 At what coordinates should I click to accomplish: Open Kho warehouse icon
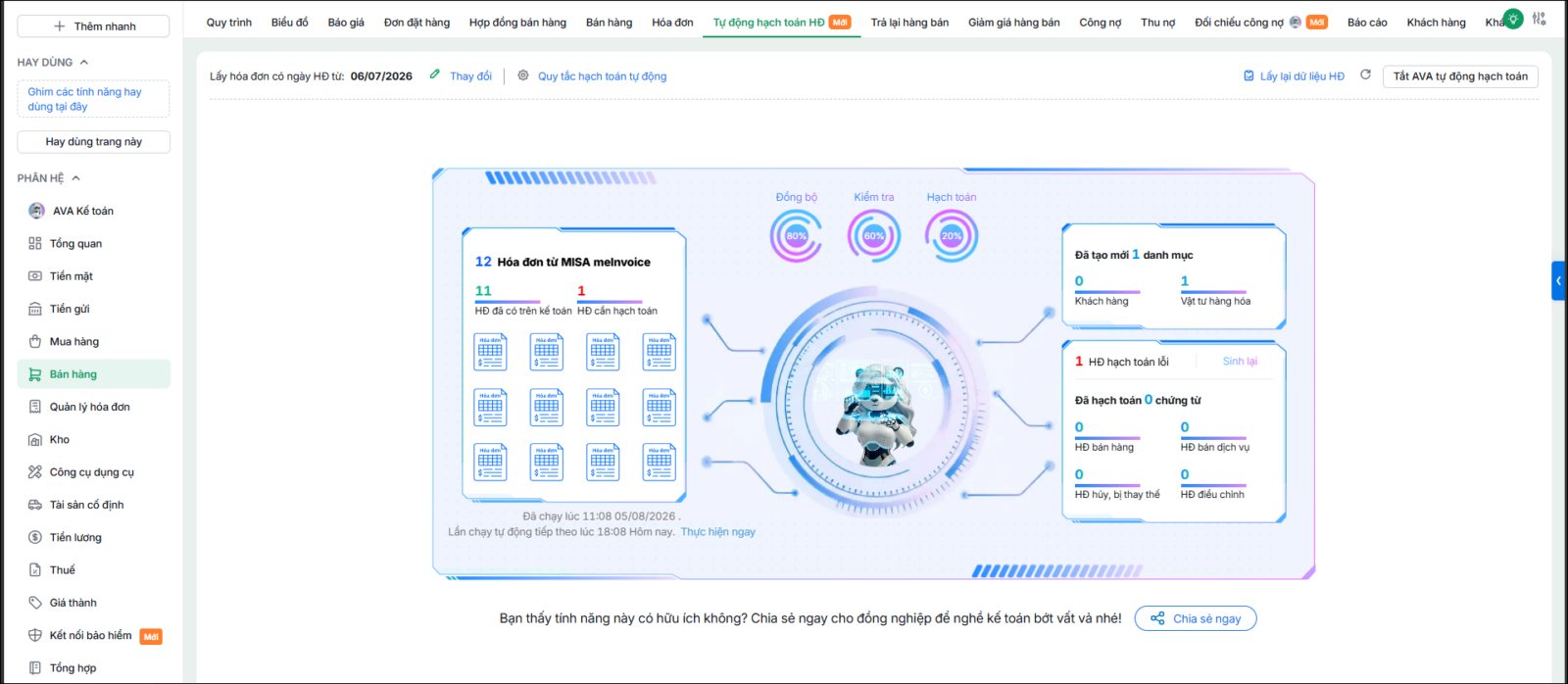point(35,439)
